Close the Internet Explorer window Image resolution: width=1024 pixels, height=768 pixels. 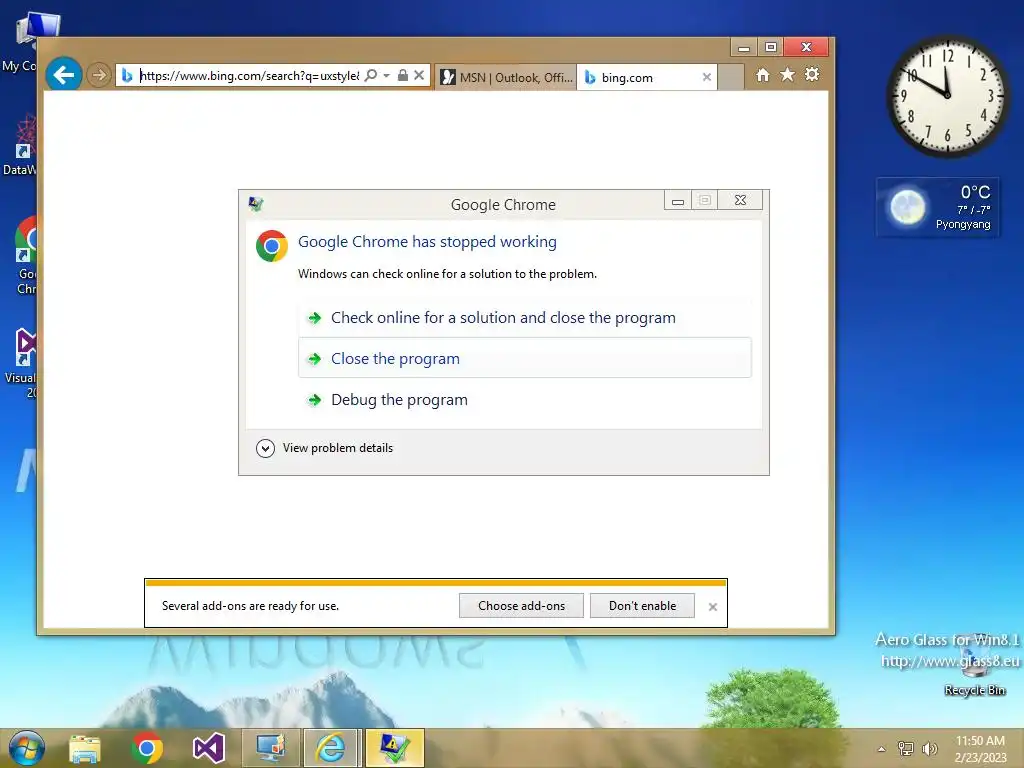click(x=807, y=47)
